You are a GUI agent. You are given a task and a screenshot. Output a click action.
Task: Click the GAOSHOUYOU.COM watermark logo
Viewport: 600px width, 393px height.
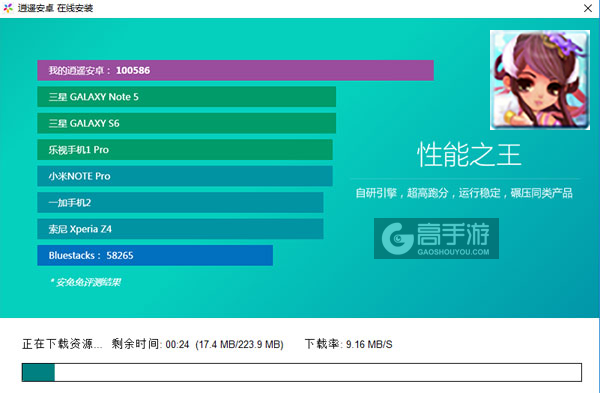(x=436, y=238)
